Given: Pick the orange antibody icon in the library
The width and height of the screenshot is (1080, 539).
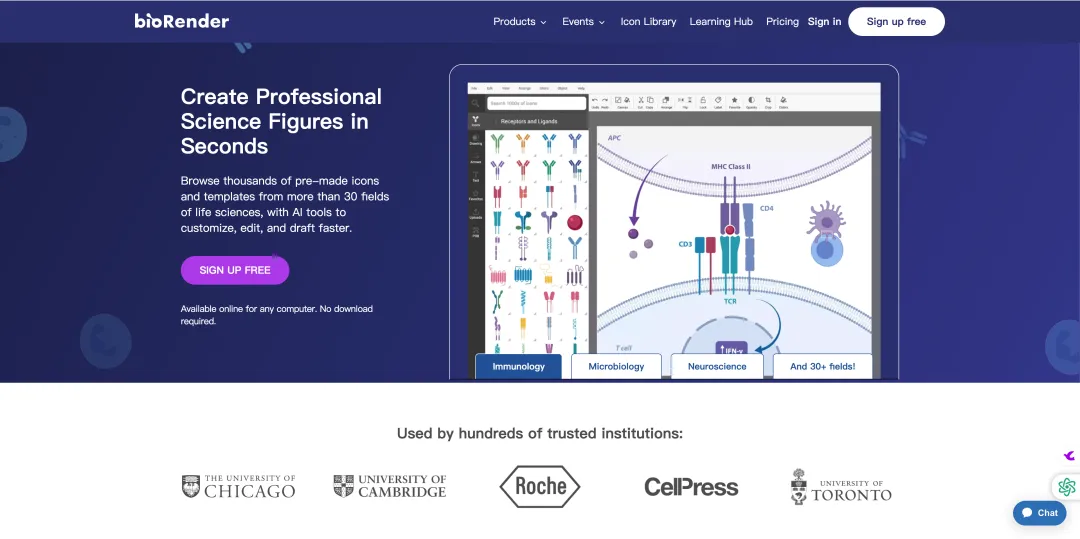Looking at the screenshot, I should pyautogui.click(x=523, y=143).
